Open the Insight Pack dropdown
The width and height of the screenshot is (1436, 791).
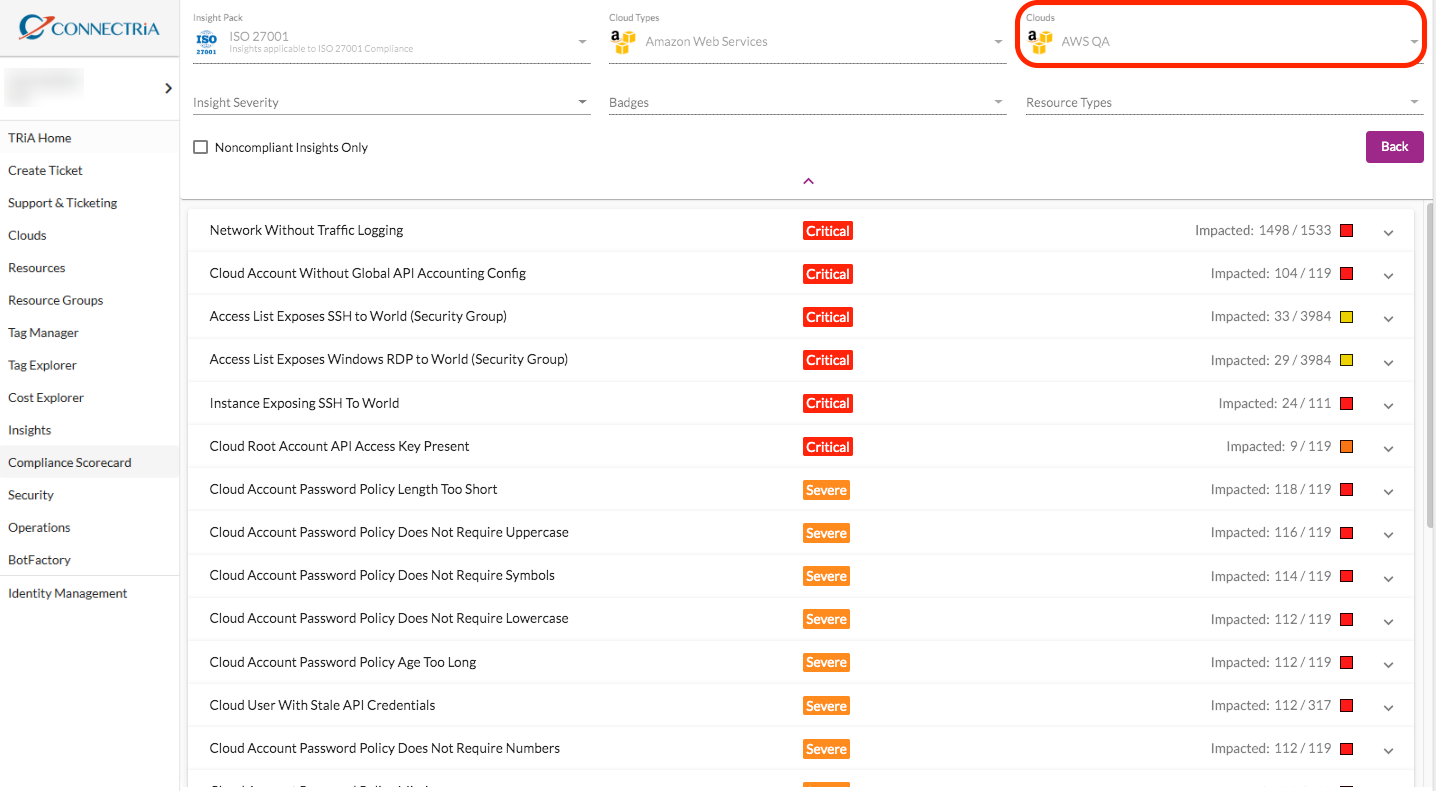coord(391,42)
